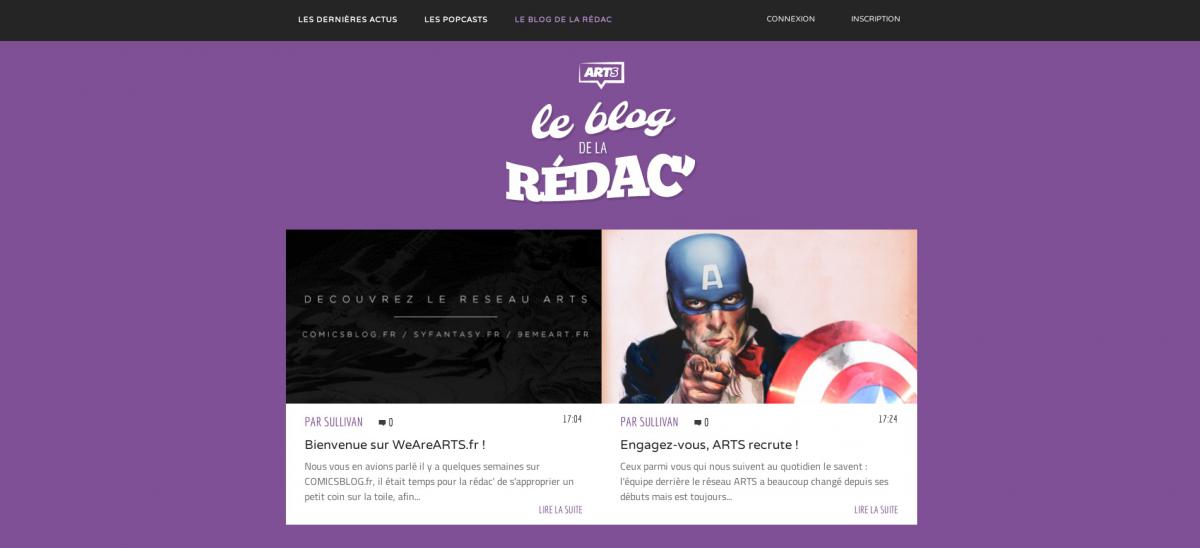The height and width of the screenshot is (548, 1200).
Task: Click the Connexion link
Action: 791,19
